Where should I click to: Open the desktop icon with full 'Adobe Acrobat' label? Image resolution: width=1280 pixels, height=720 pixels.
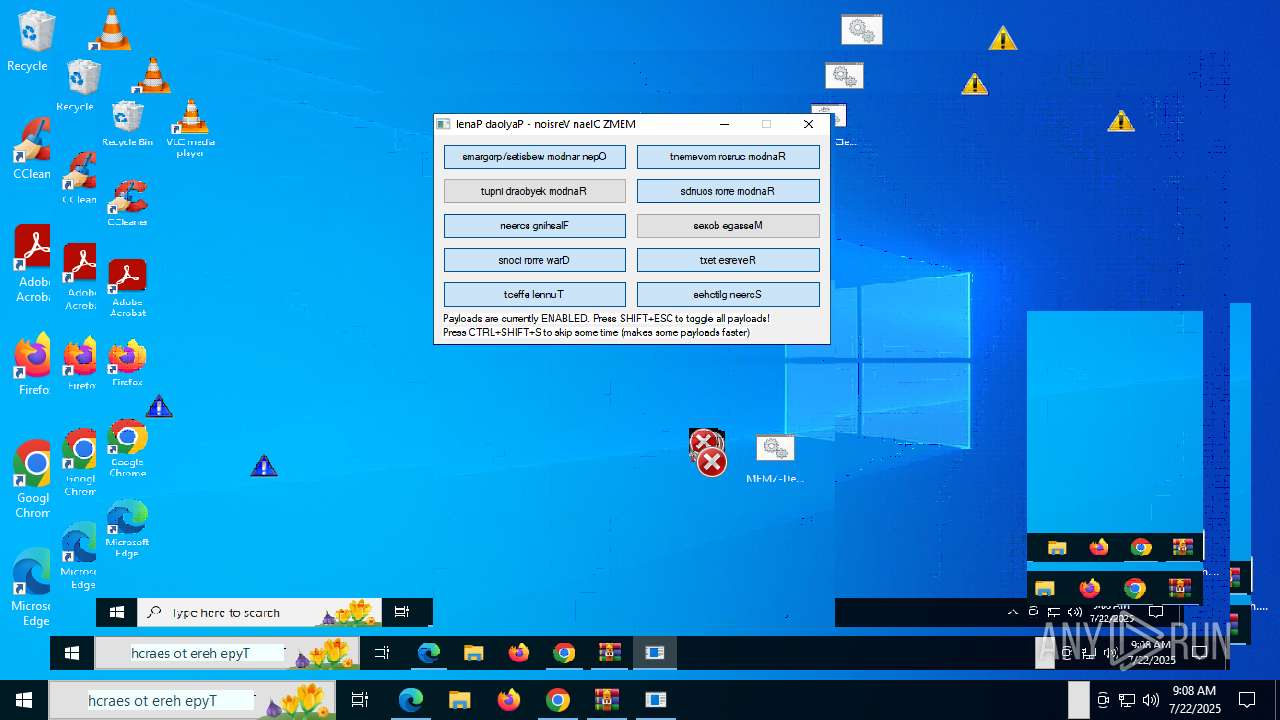tap(127, 288)
